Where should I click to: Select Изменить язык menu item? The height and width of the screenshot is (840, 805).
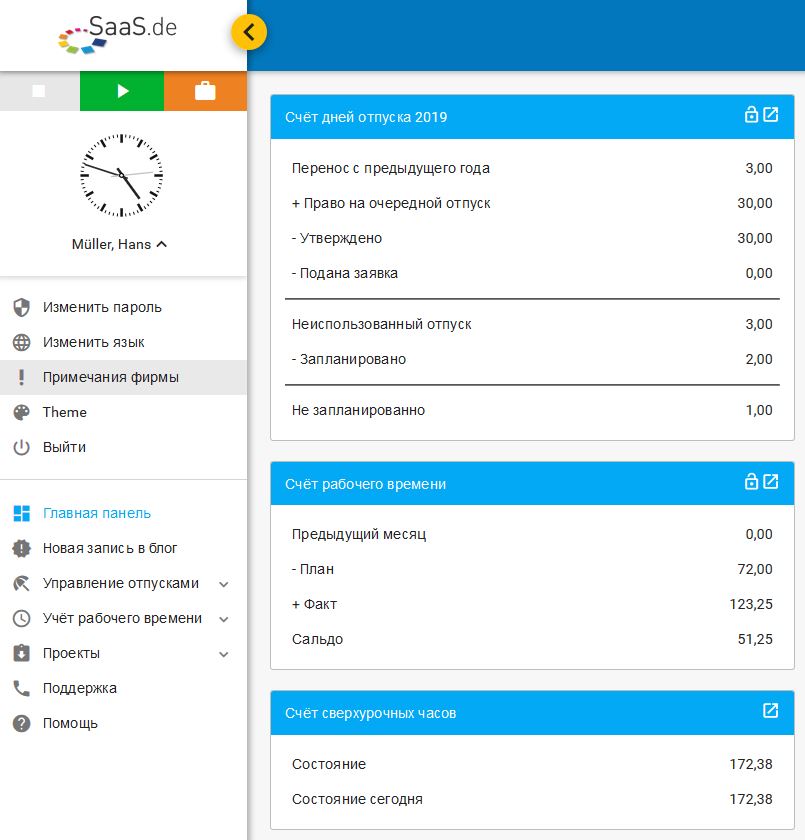pyautogui.click(x=93, y=342)
